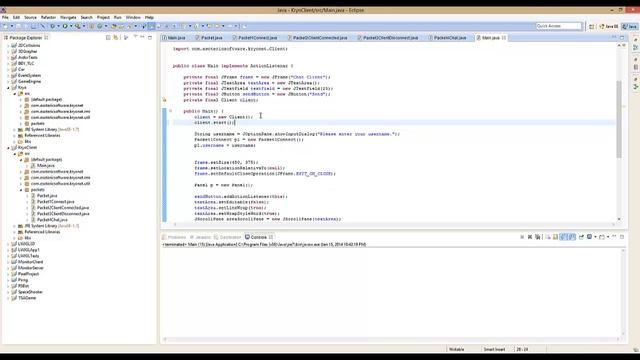Click the Smart Insert status bar entry
Image resolution: width=640 pixels, height=360 pixels.
[x=494, y=349]
